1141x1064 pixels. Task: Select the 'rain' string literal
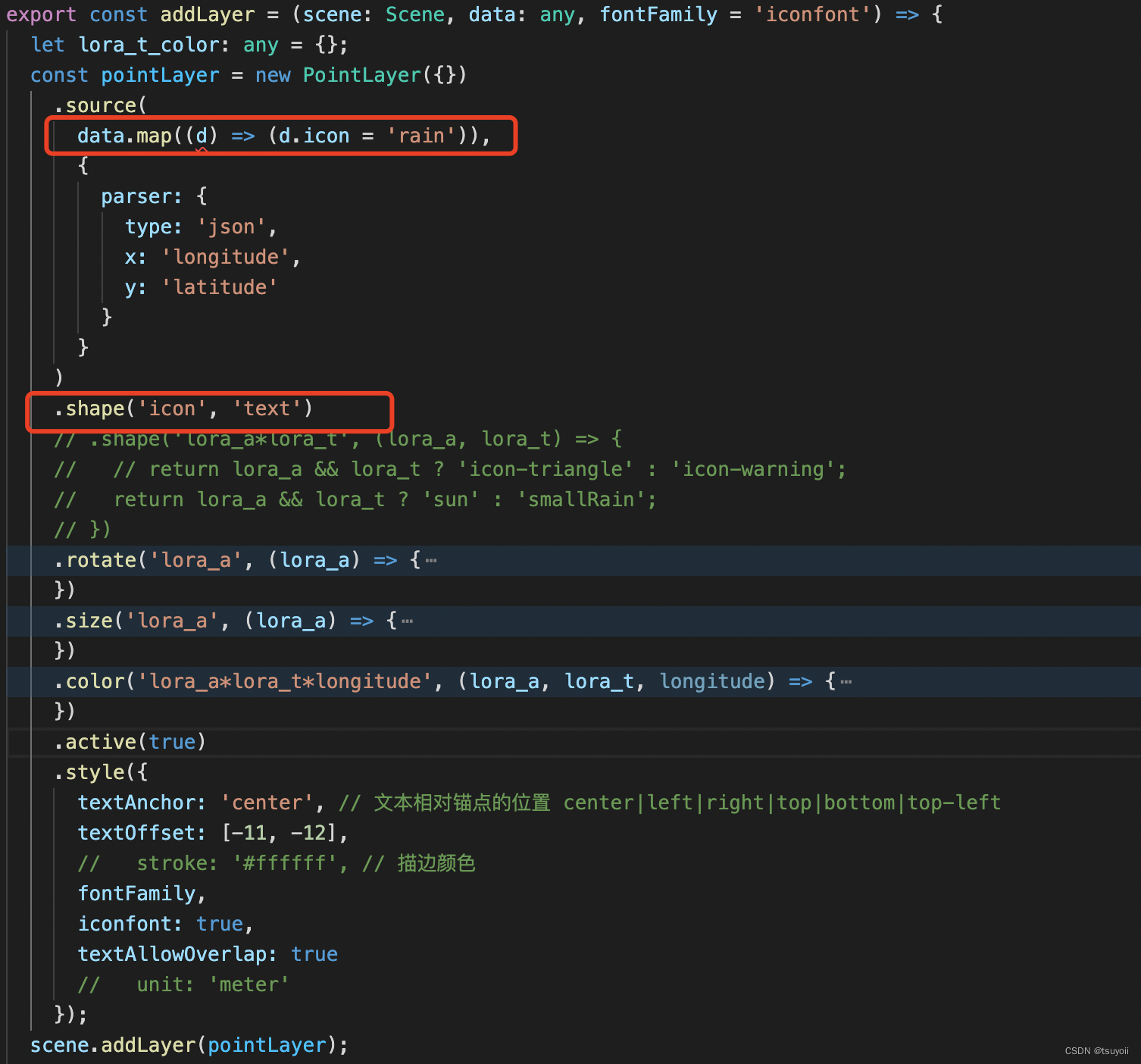pos(421,136)
